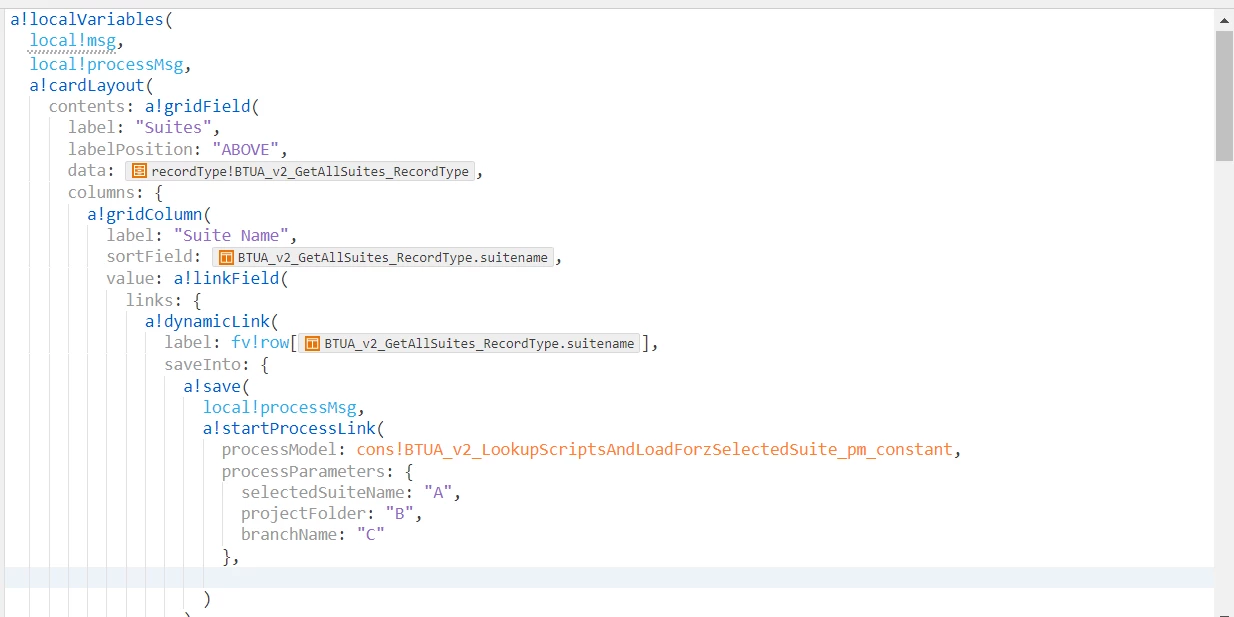This screenshot has height=617, width=1234.
Task: Click the record type icon in the data chip
Action: [x=139, y=172]
